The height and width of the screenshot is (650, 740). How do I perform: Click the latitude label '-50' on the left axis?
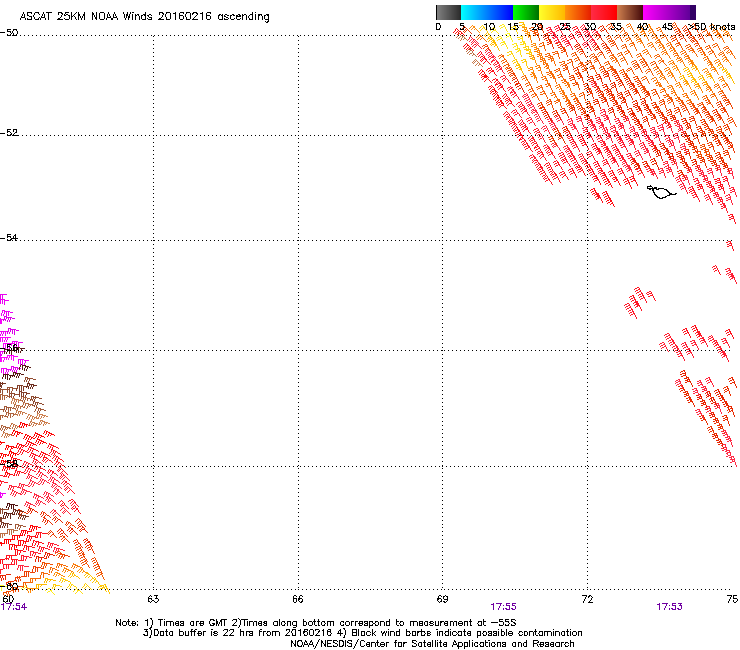coord(9,33)
